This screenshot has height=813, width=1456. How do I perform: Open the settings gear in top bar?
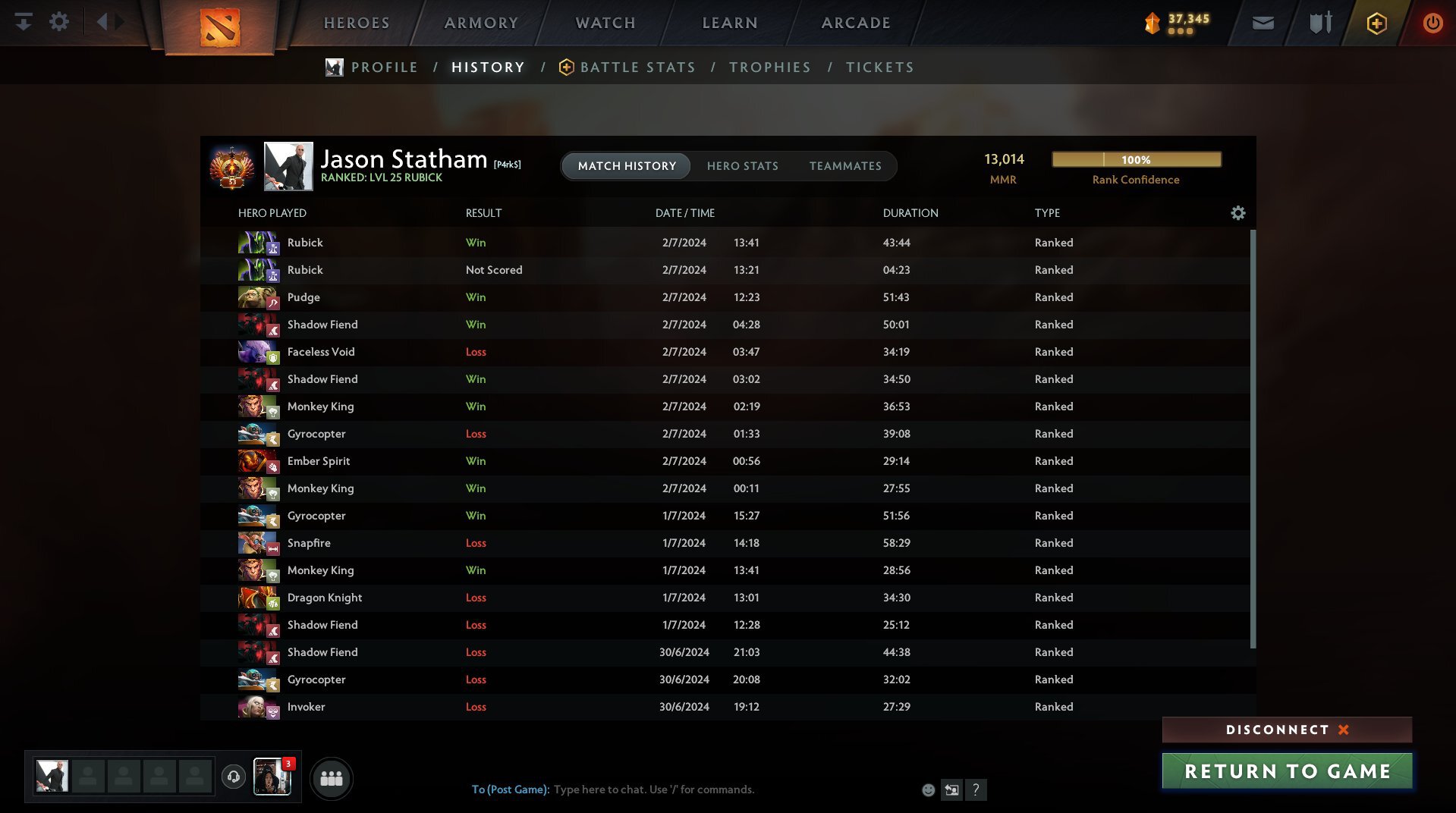pyautogui.click(x=59, y=22)
